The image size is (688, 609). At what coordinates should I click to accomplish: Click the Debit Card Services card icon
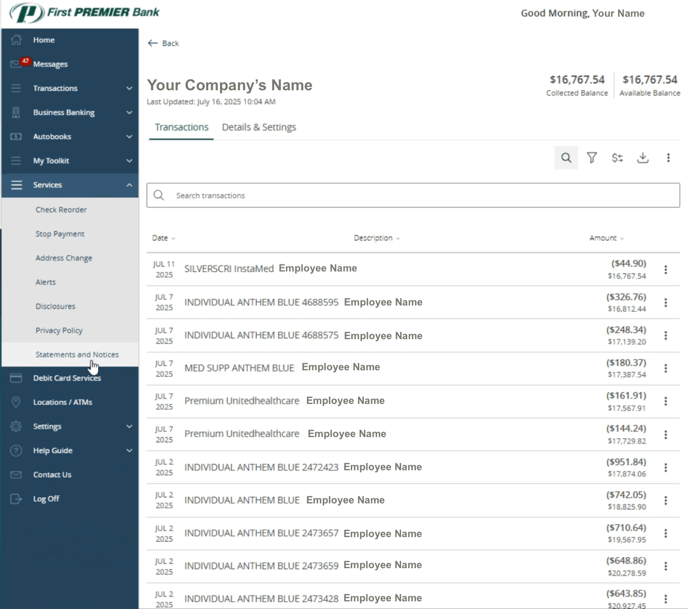16,378
